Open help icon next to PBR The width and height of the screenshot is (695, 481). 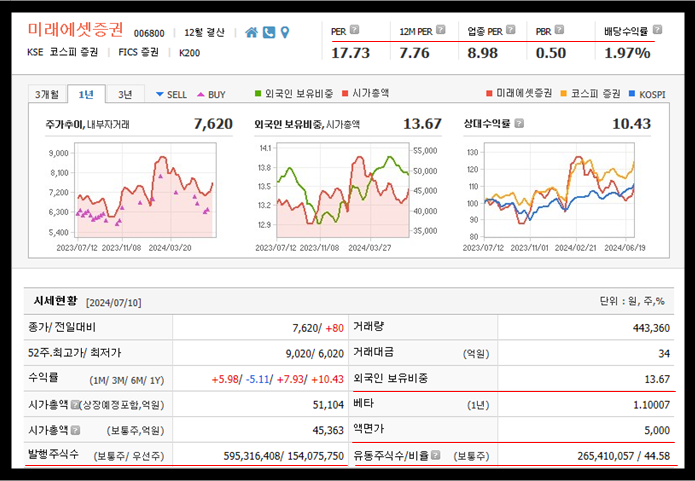coord(559,30)
